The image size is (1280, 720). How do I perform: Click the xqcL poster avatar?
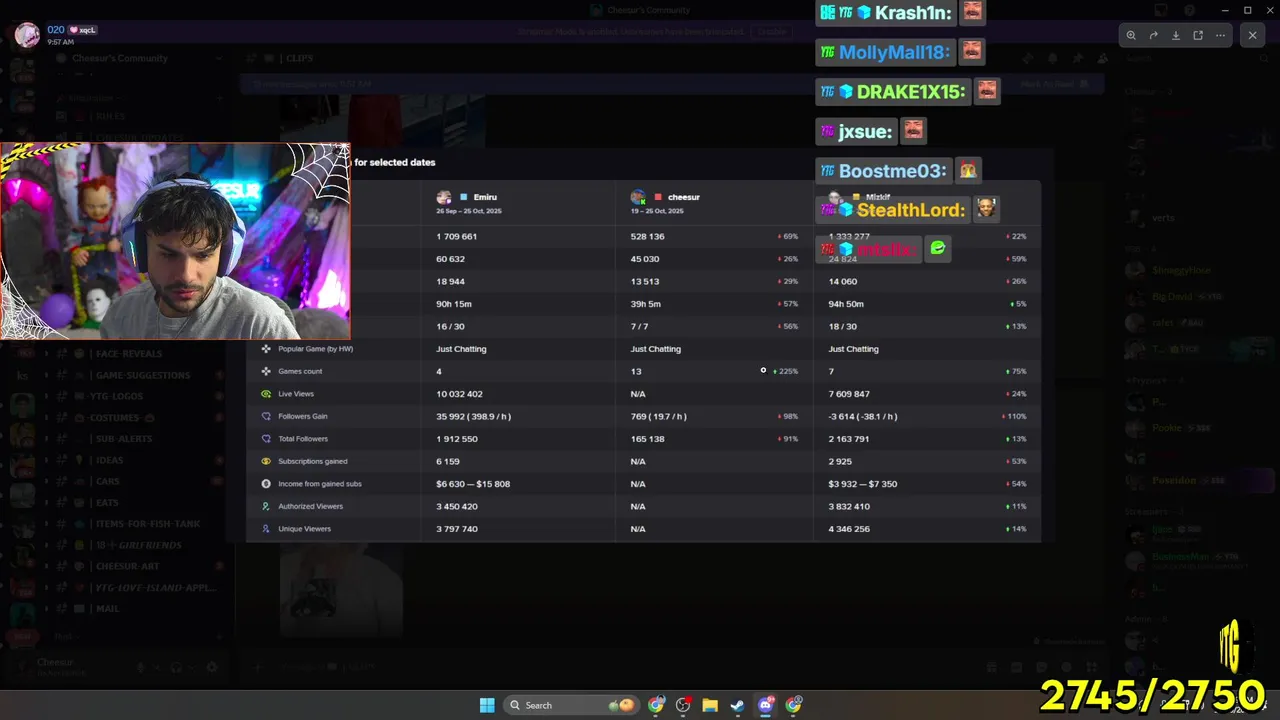click(28, 35)
